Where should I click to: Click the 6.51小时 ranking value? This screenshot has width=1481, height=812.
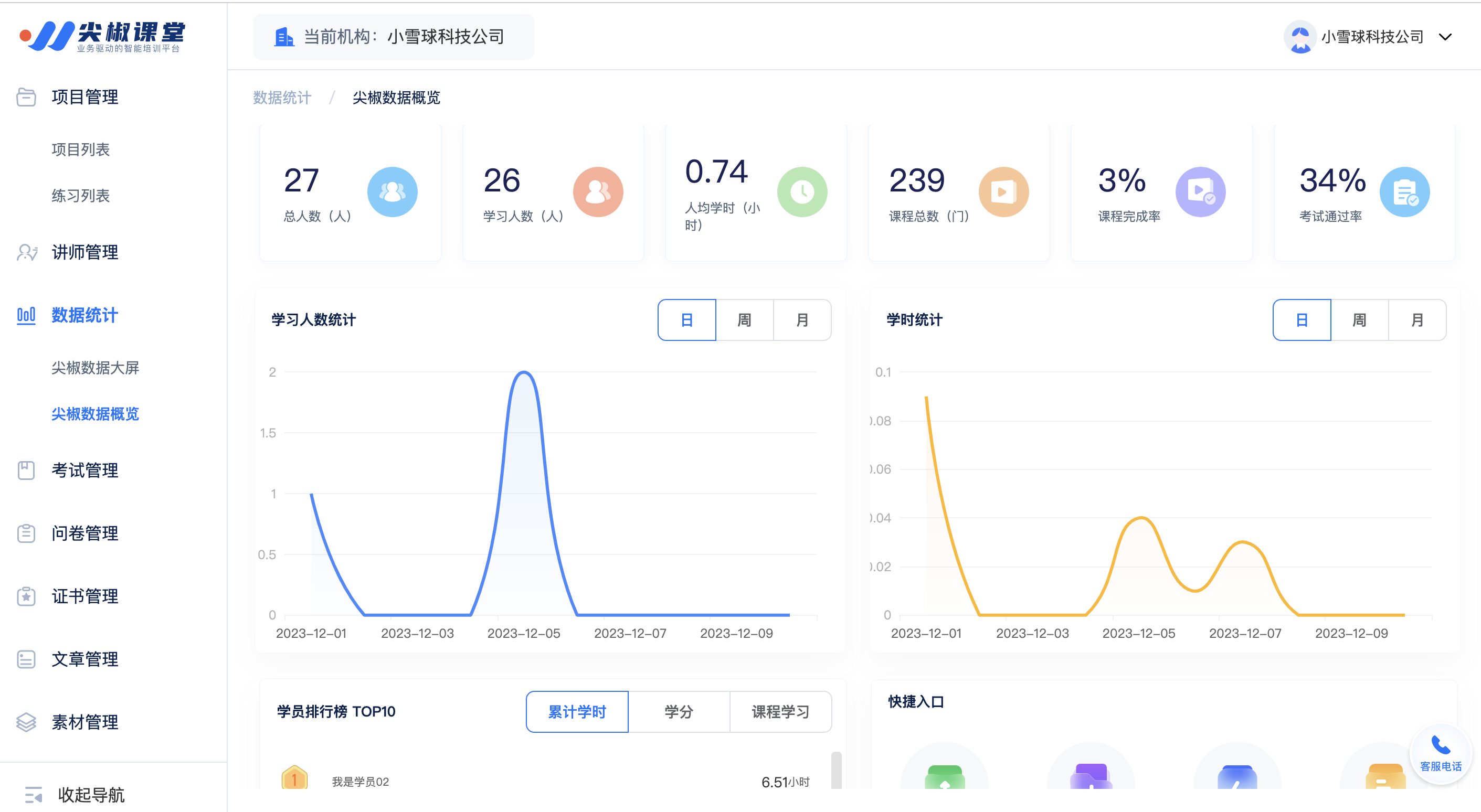(x=785, y=782)
